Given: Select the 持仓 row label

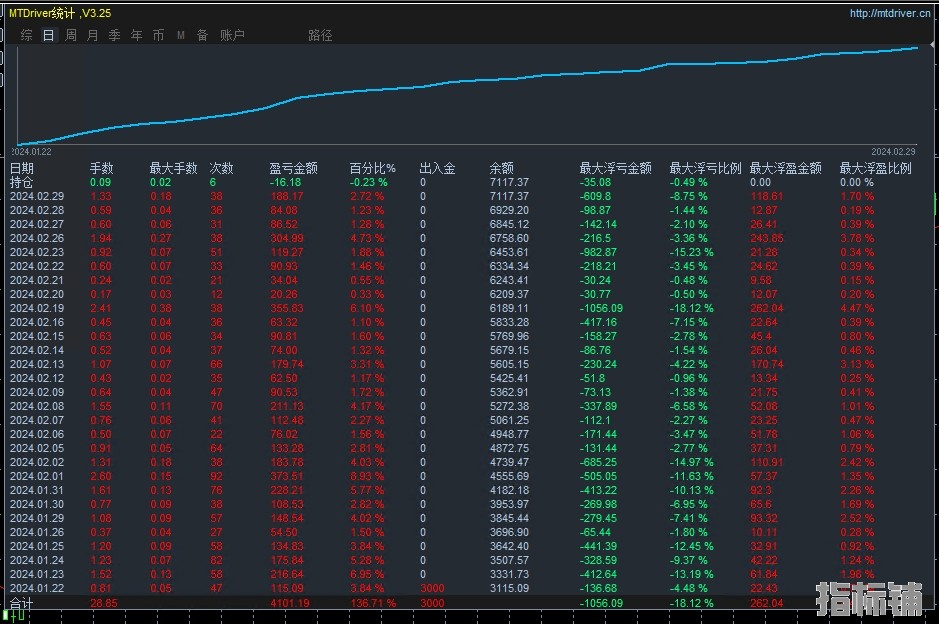Looking at the screenshot, I should [x=22, y=182].
